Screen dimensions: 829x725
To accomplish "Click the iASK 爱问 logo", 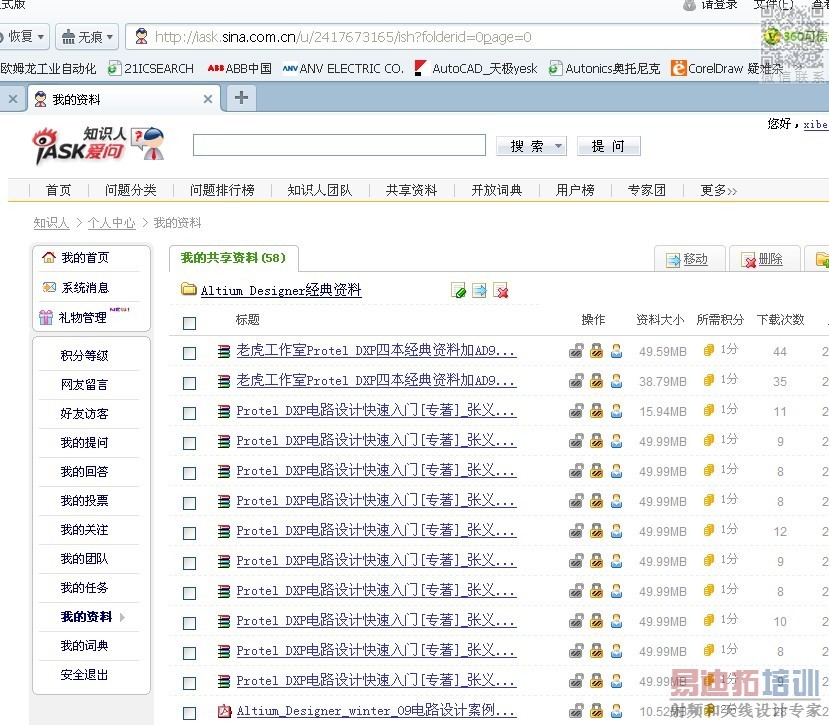I will [x=98, y=145].
